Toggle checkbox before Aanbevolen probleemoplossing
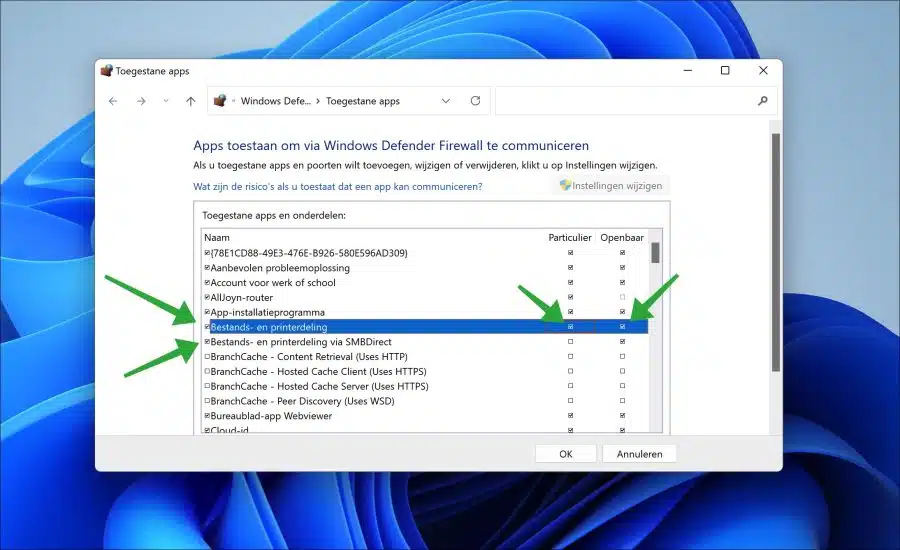 [x=207, y=268]
